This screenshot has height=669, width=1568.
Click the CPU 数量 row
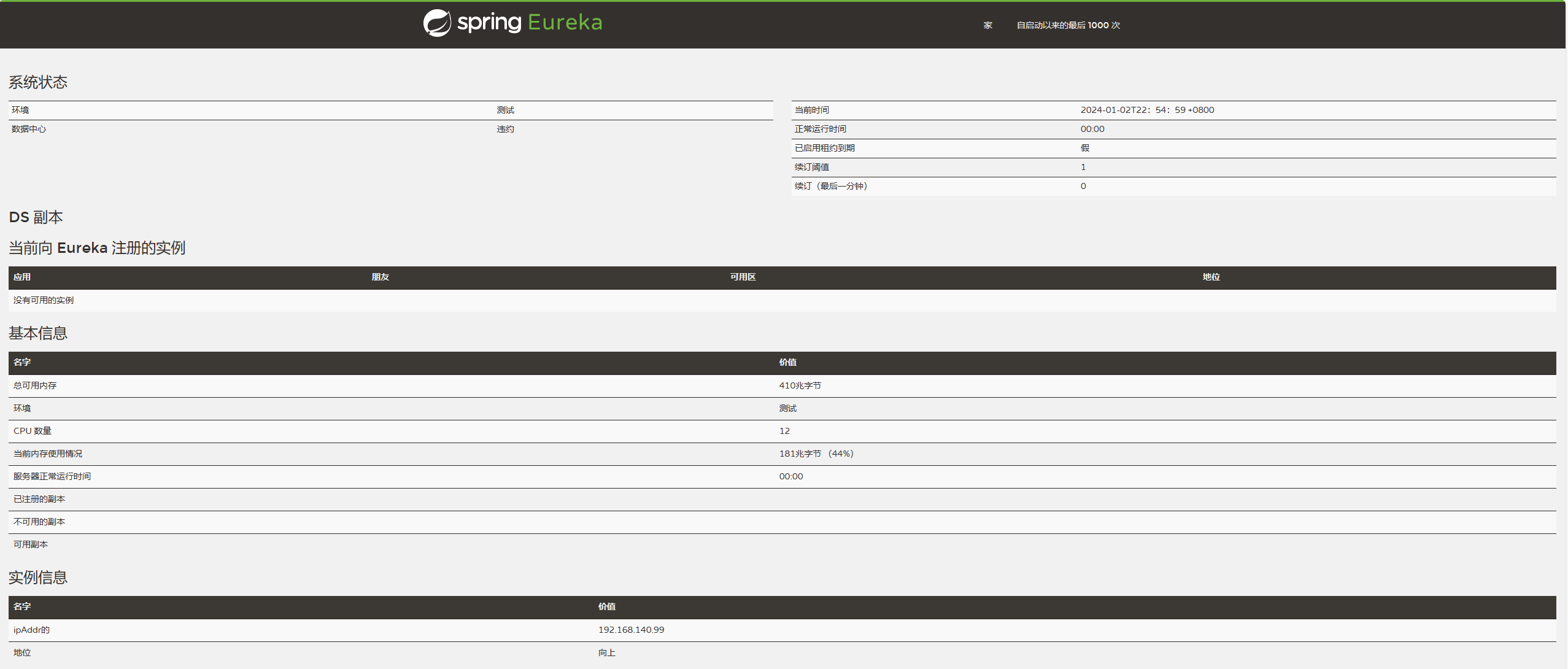[33, 431]
